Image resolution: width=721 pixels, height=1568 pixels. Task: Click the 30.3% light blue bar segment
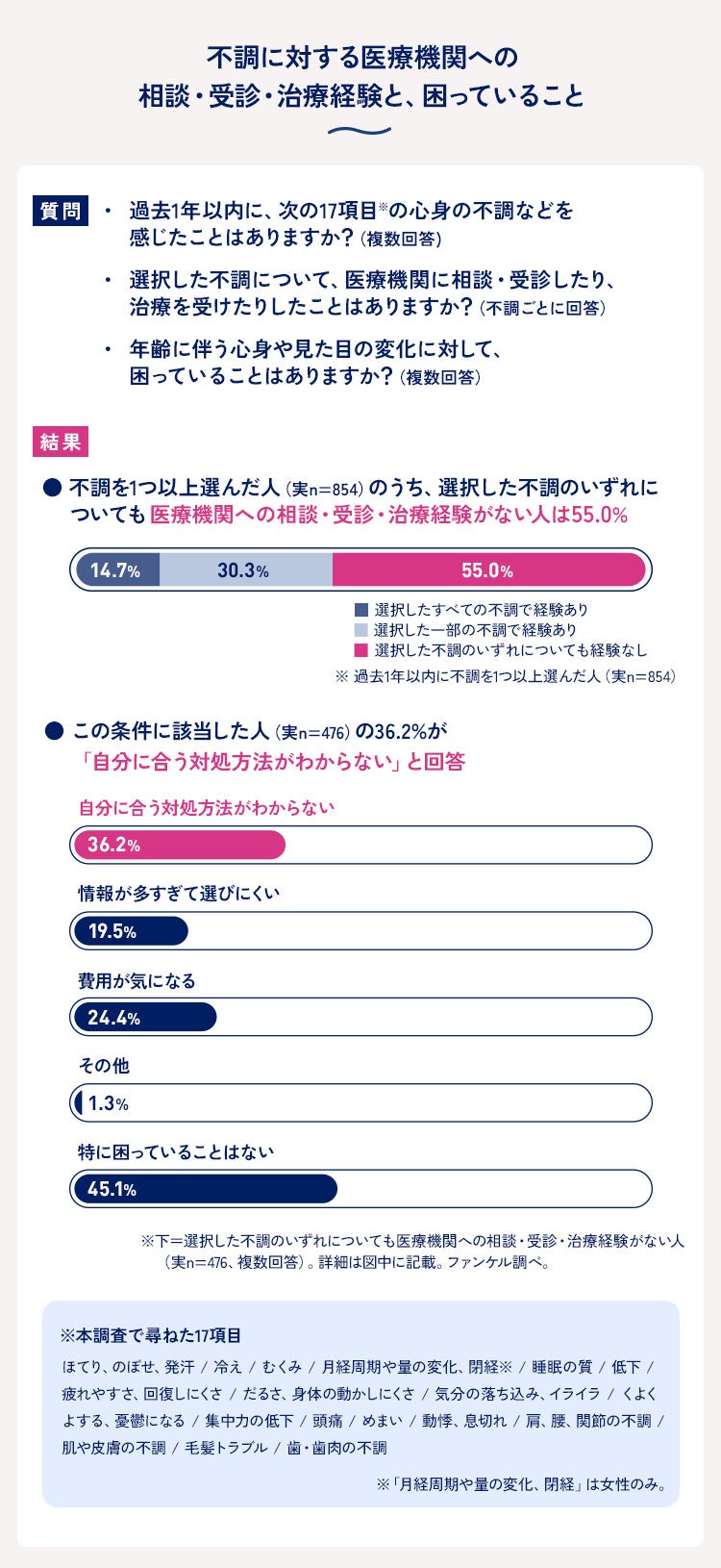tap(246, 569)
